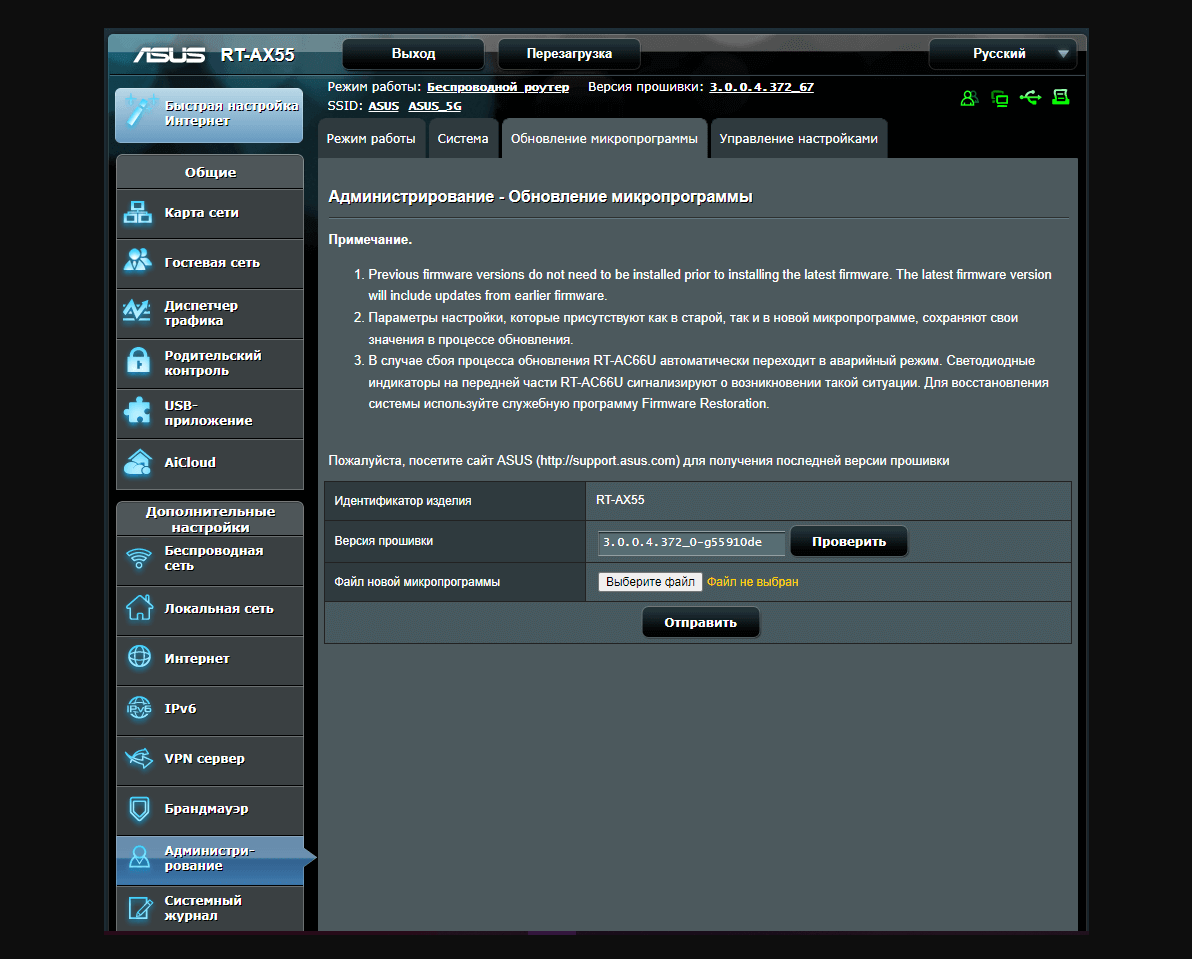Launch Быстрая настройка Интернет wizard
Screen dimensions: 1192x959
click(209, 114)
